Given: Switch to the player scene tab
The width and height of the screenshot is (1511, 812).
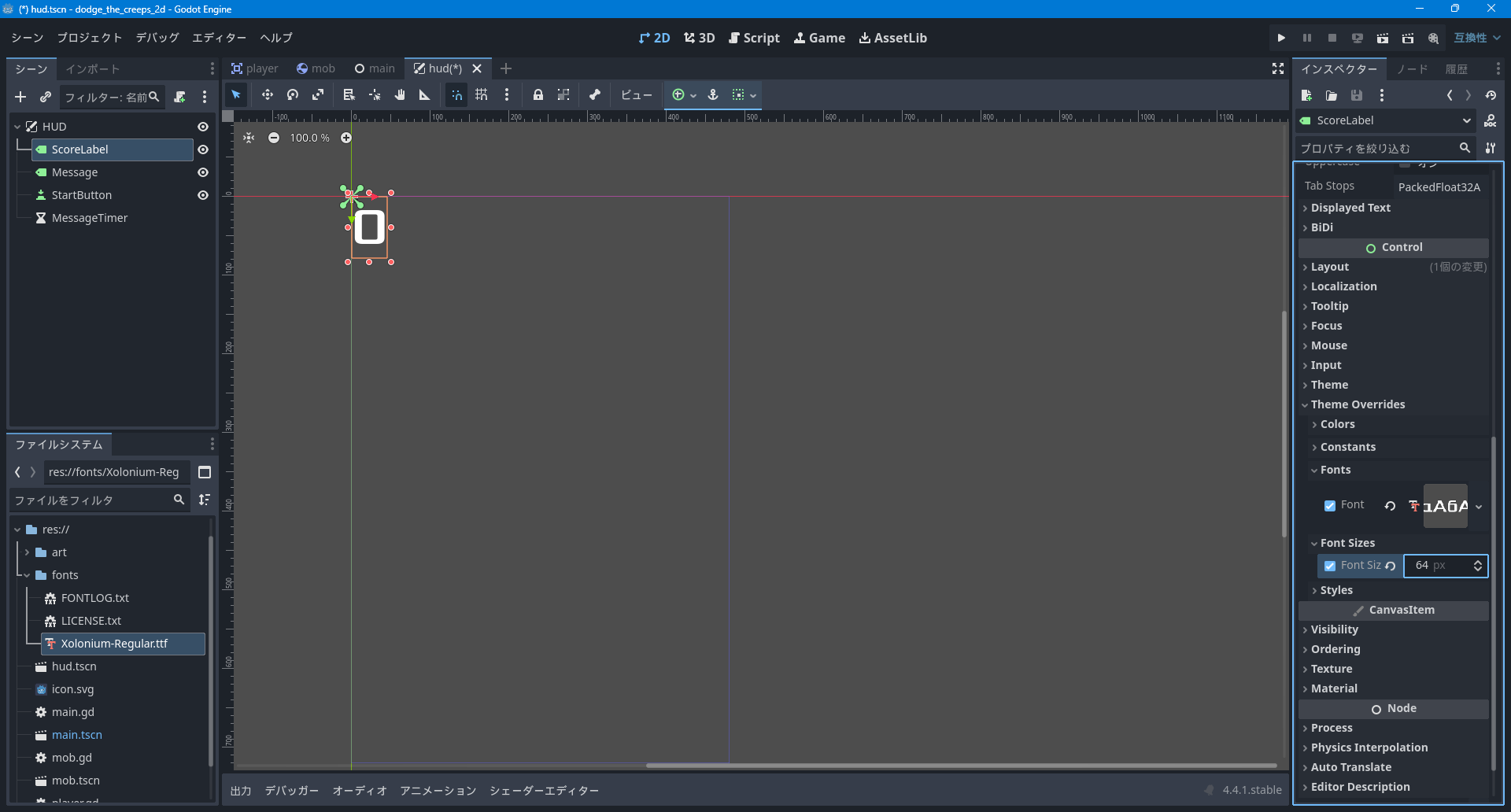Looking at the screenshot, I should coord(254,68).
